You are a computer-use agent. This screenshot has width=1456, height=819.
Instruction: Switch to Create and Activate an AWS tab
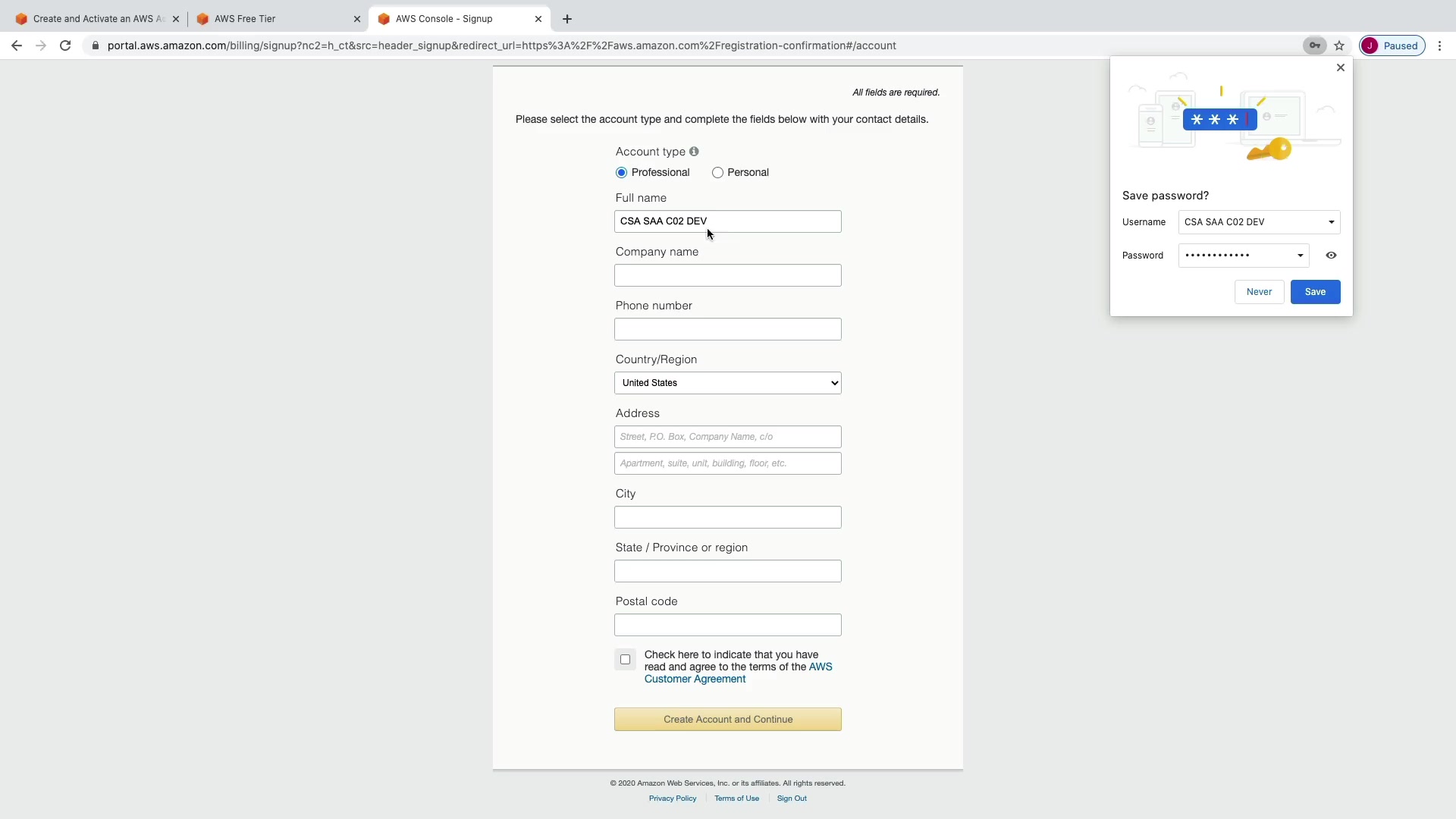point(95,19)
